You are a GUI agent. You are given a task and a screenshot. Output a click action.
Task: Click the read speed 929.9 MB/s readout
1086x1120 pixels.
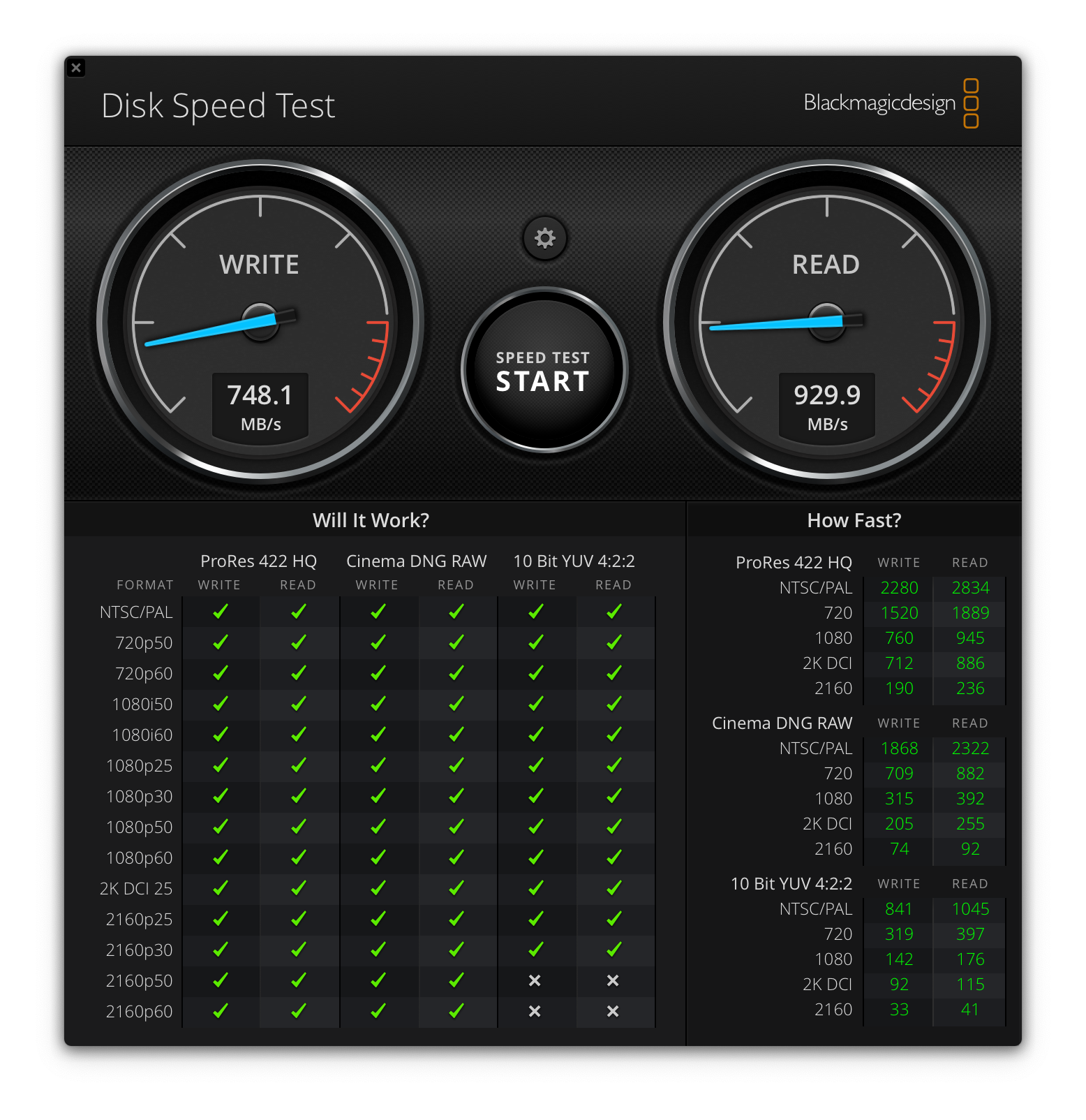[827, 407]
